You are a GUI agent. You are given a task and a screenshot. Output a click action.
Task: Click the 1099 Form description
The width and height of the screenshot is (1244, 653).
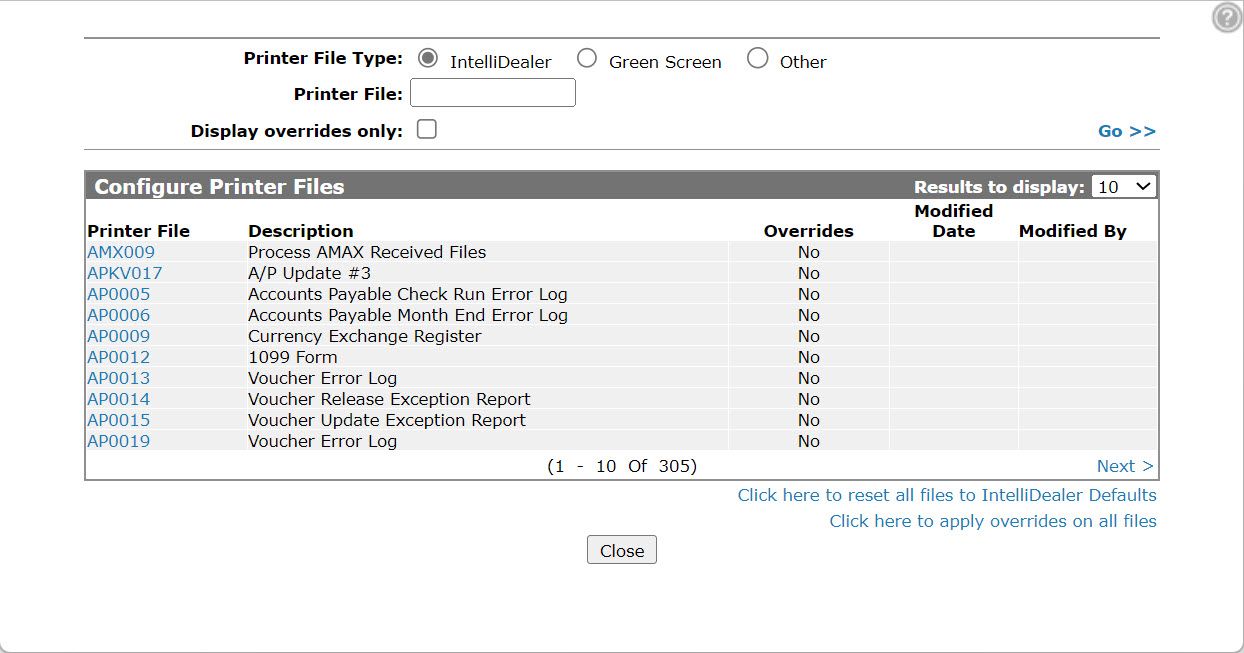pos(293,357)
